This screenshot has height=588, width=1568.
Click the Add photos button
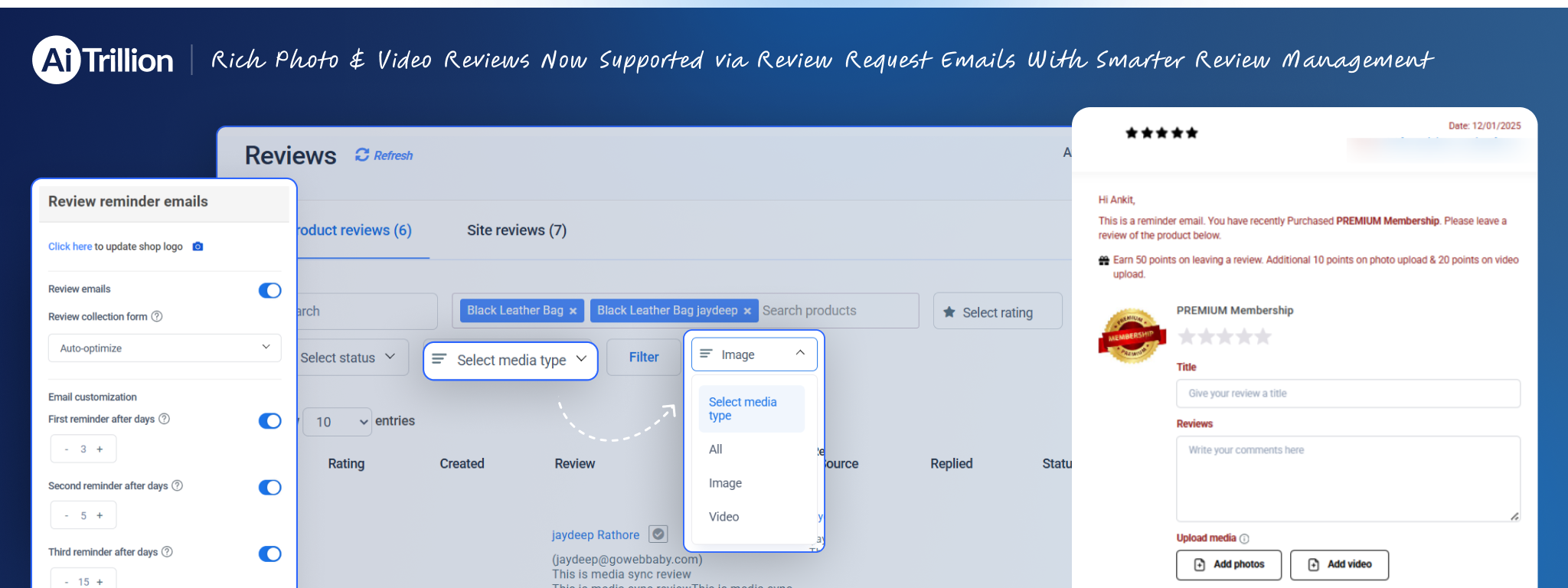tap(1229, 565)
